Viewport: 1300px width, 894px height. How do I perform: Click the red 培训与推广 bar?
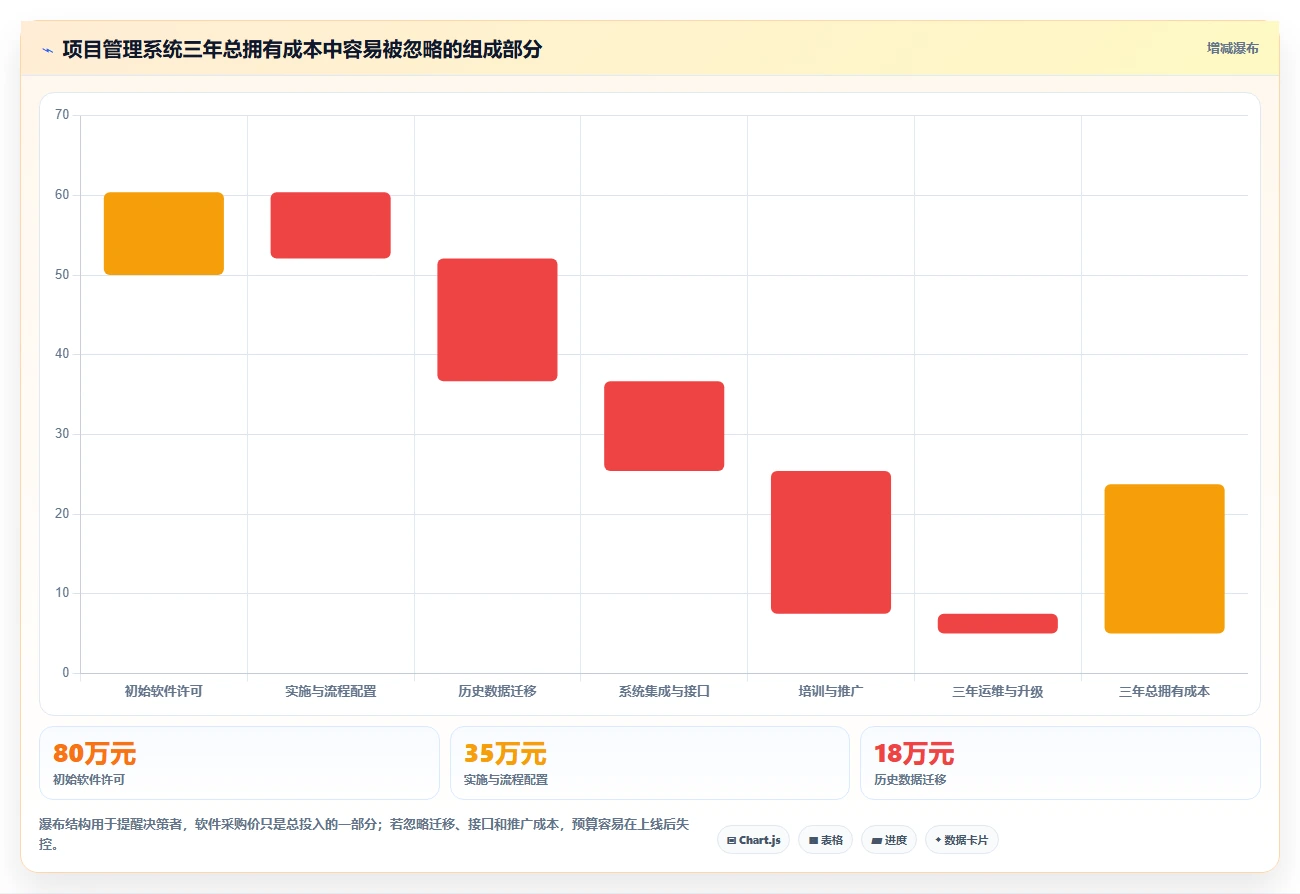831,542
